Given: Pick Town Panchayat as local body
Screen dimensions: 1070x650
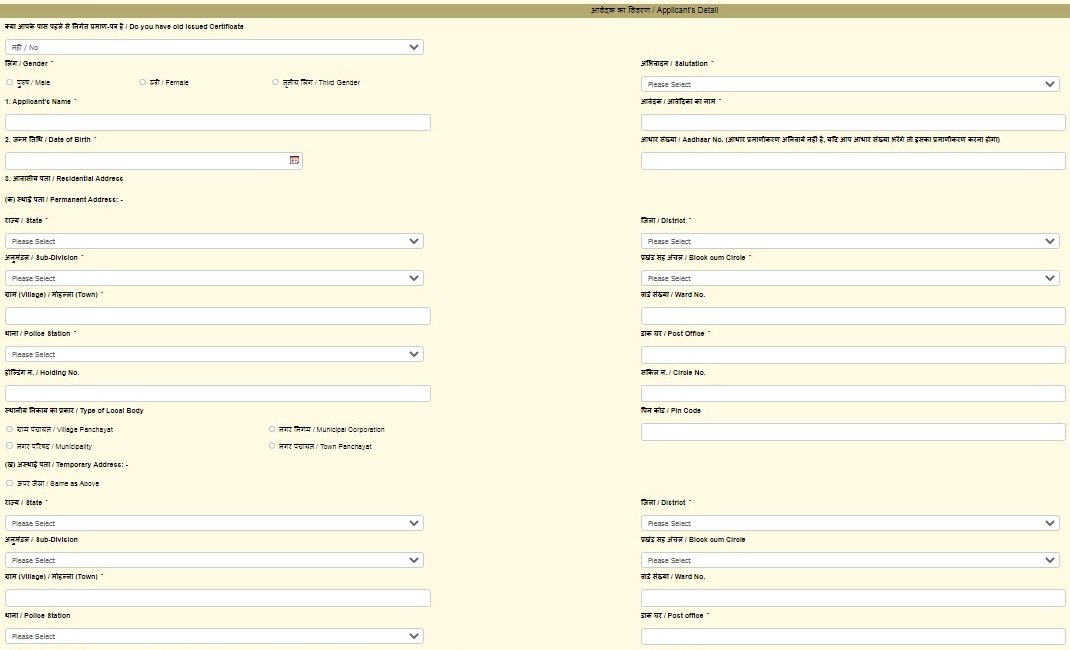Looking at the screenshot, I should click(x=272, y=446).
